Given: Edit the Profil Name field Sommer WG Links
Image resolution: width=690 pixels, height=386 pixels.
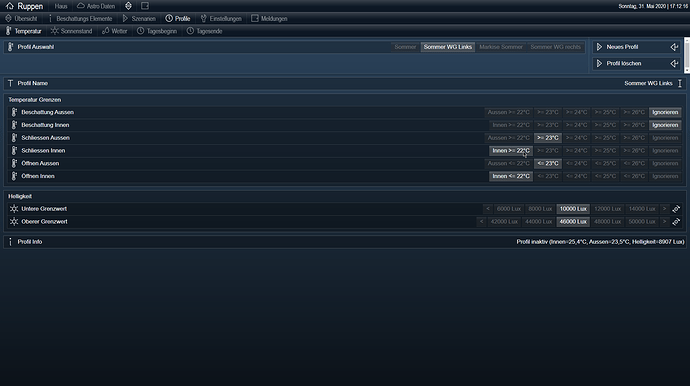Looking at the screenshot, I should click(x=648, y=83).
